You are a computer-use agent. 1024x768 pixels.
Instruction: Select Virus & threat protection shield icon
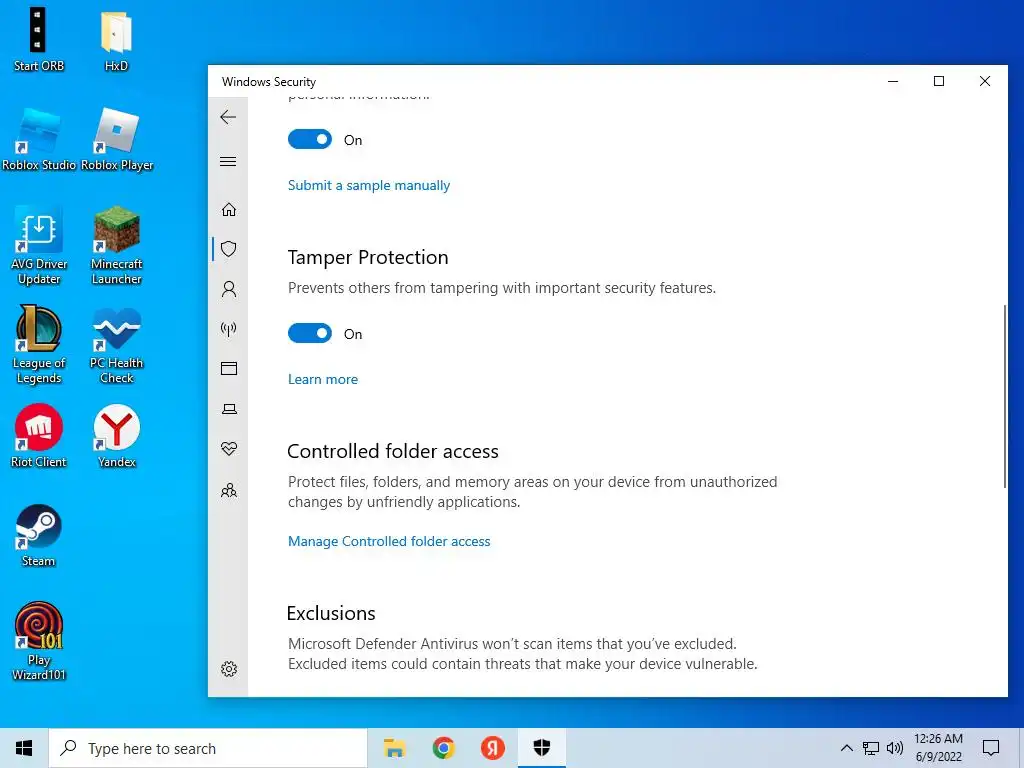229,249
